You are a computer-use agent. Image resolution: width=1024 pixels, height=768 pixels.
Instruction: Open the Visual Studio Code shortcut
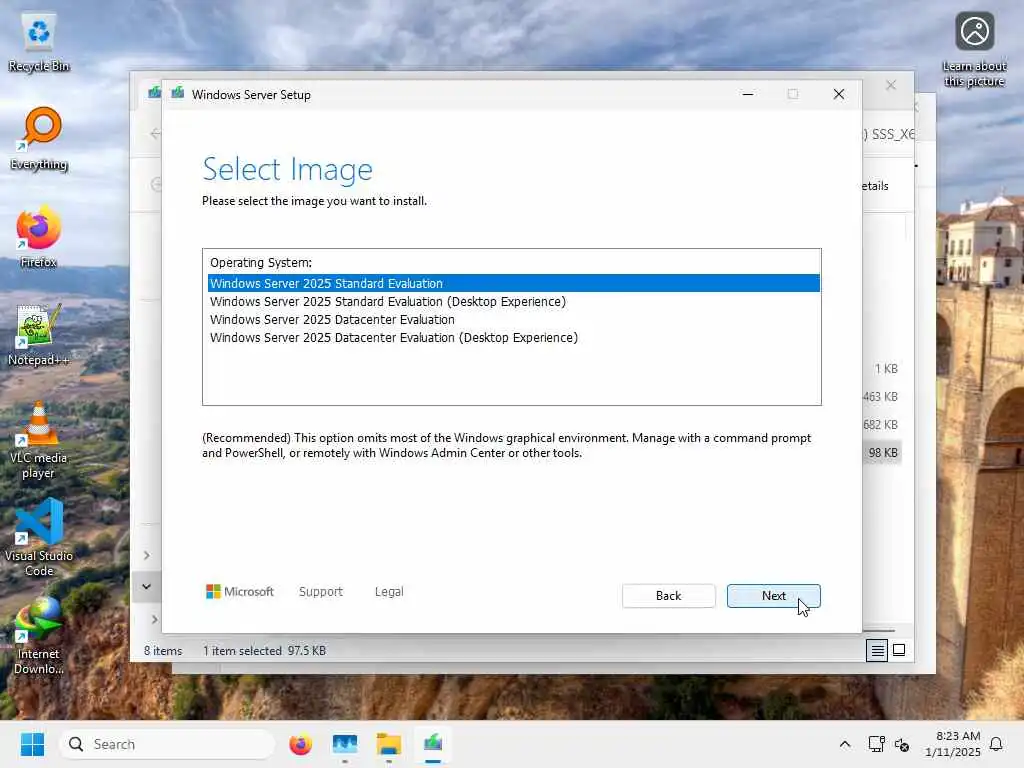(x=39, y=538)
